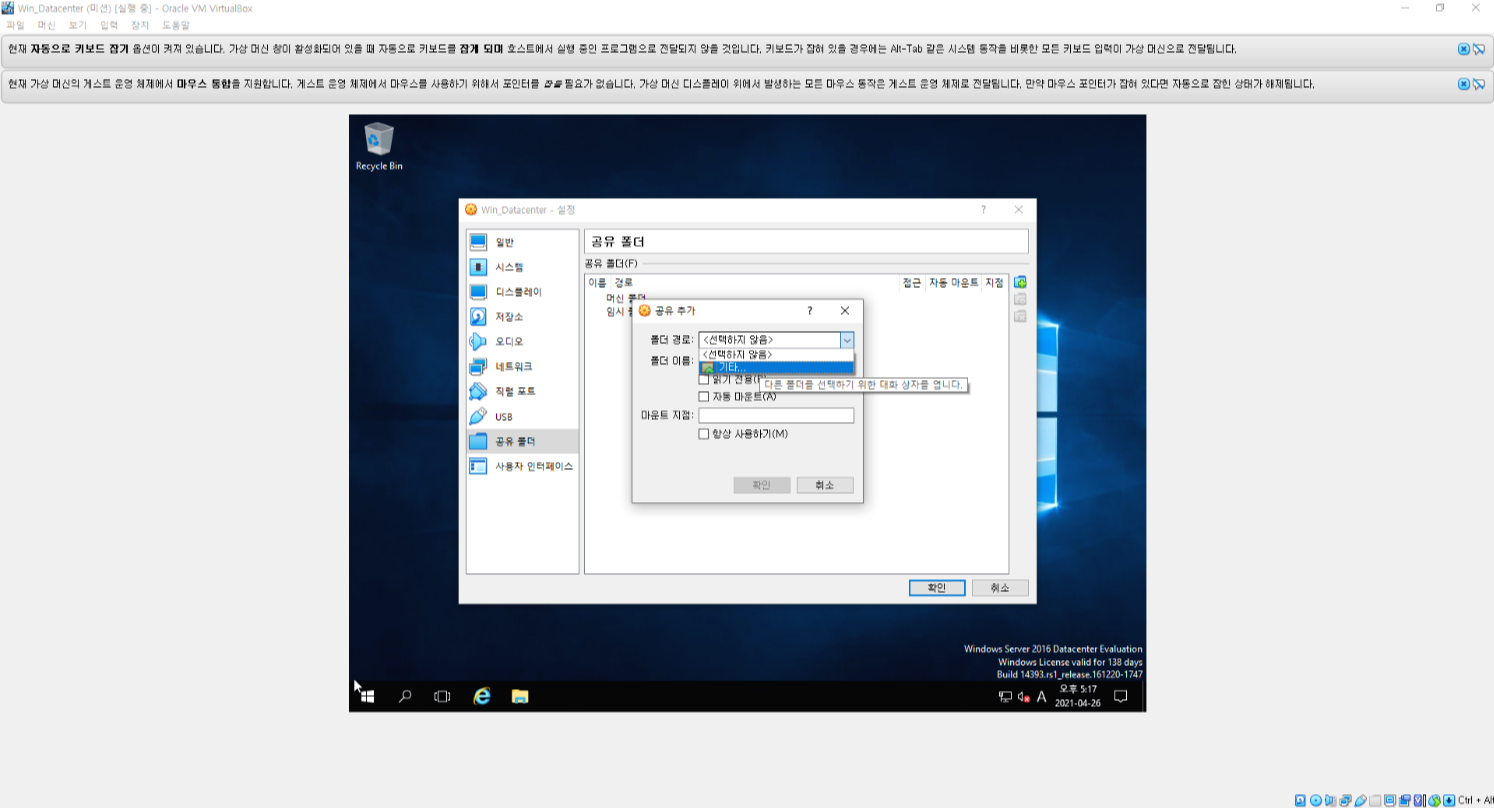Image resolution: width=1494 pixels, height=808 pixels.
Task: Click 취소 in the 공유 추가 dialog
Action: pos(824,485)
